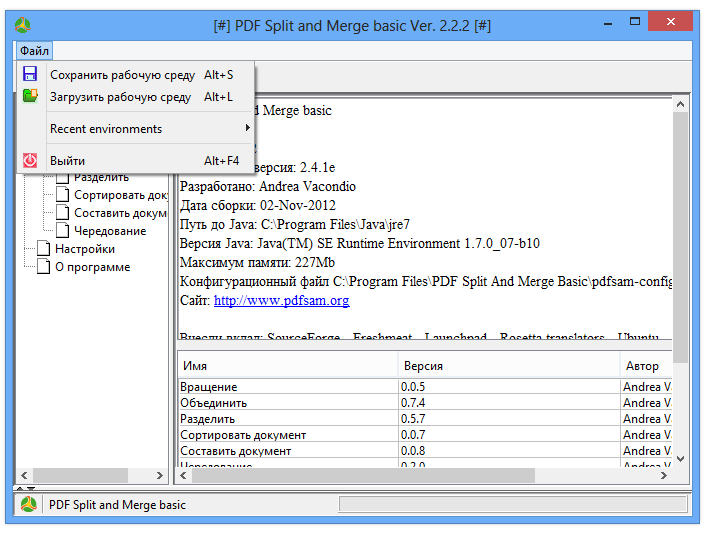Click document icon next to Сортировать
The height and width of the screenshot is (535, 710).
pyautogui.click(x=62, y=195)
